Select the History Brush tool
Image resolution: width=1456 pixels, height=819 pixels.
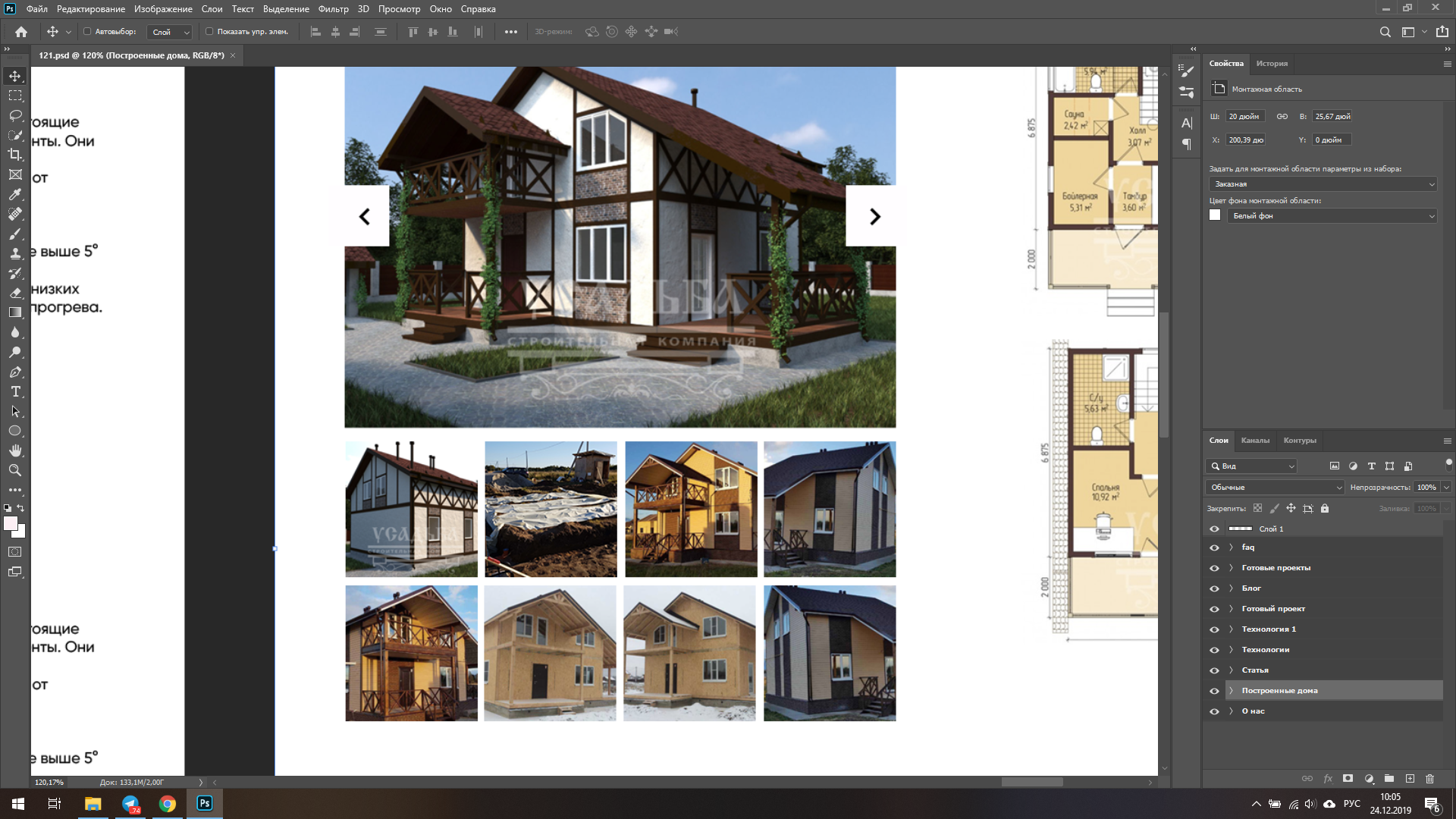pyautogui.click(x=15, y=273)
